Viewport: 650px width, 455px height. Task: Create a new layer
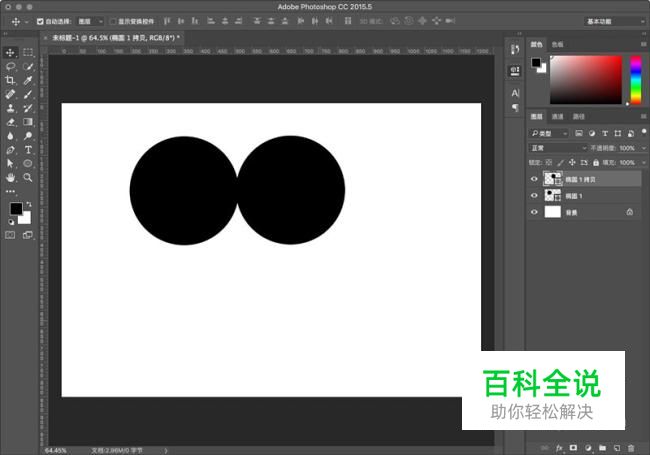click(x=617, y=448)
